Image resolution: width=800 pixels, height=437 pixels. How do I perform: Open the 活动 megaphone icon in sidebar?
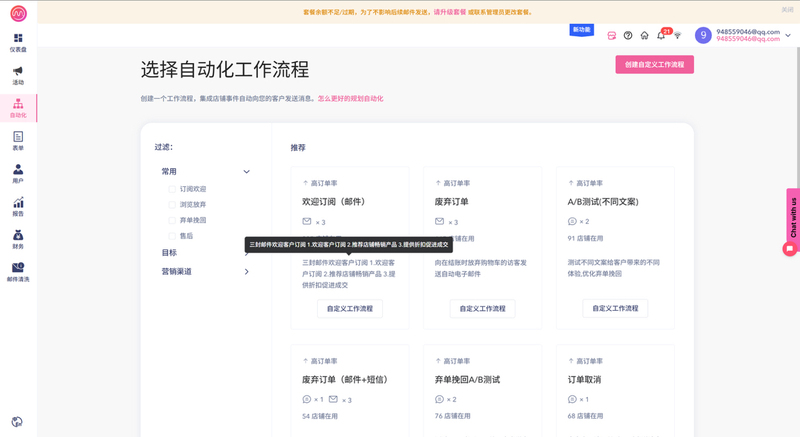(18, 75)
